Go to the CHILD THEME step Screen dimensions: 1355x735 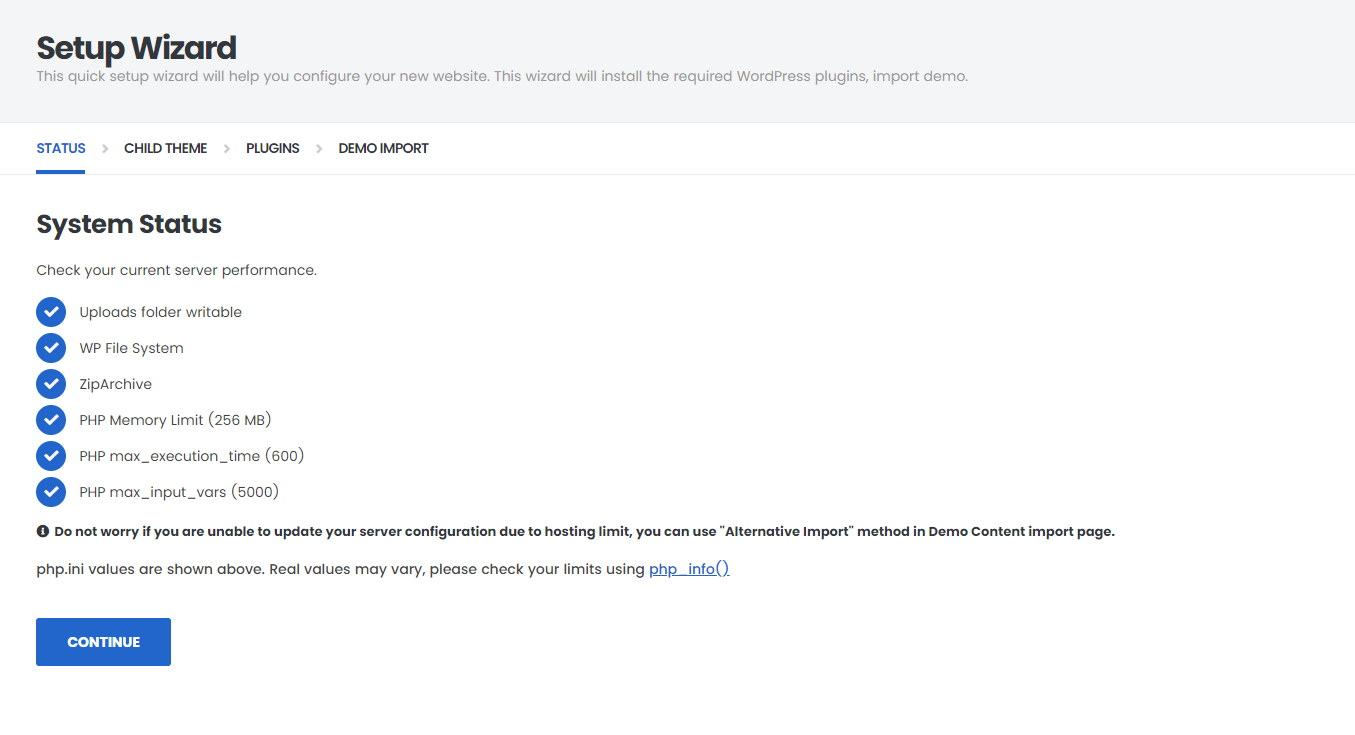(x=166, y=148)
